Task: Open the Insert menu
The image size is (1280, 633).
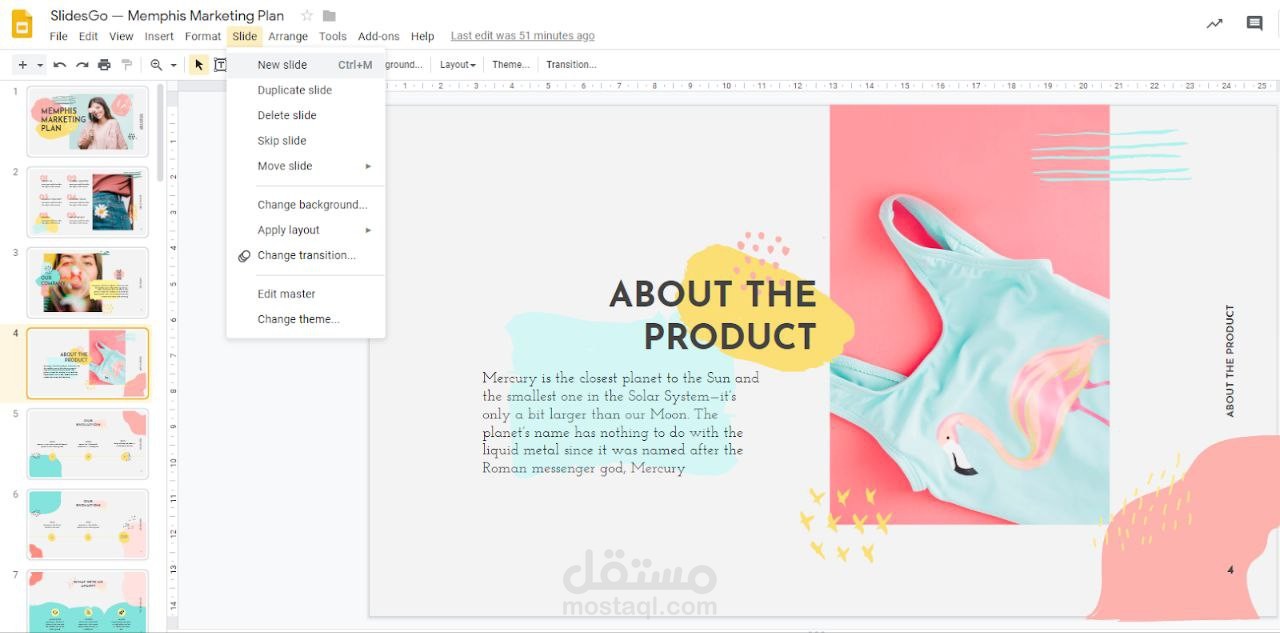Action: tap(159, 36)
